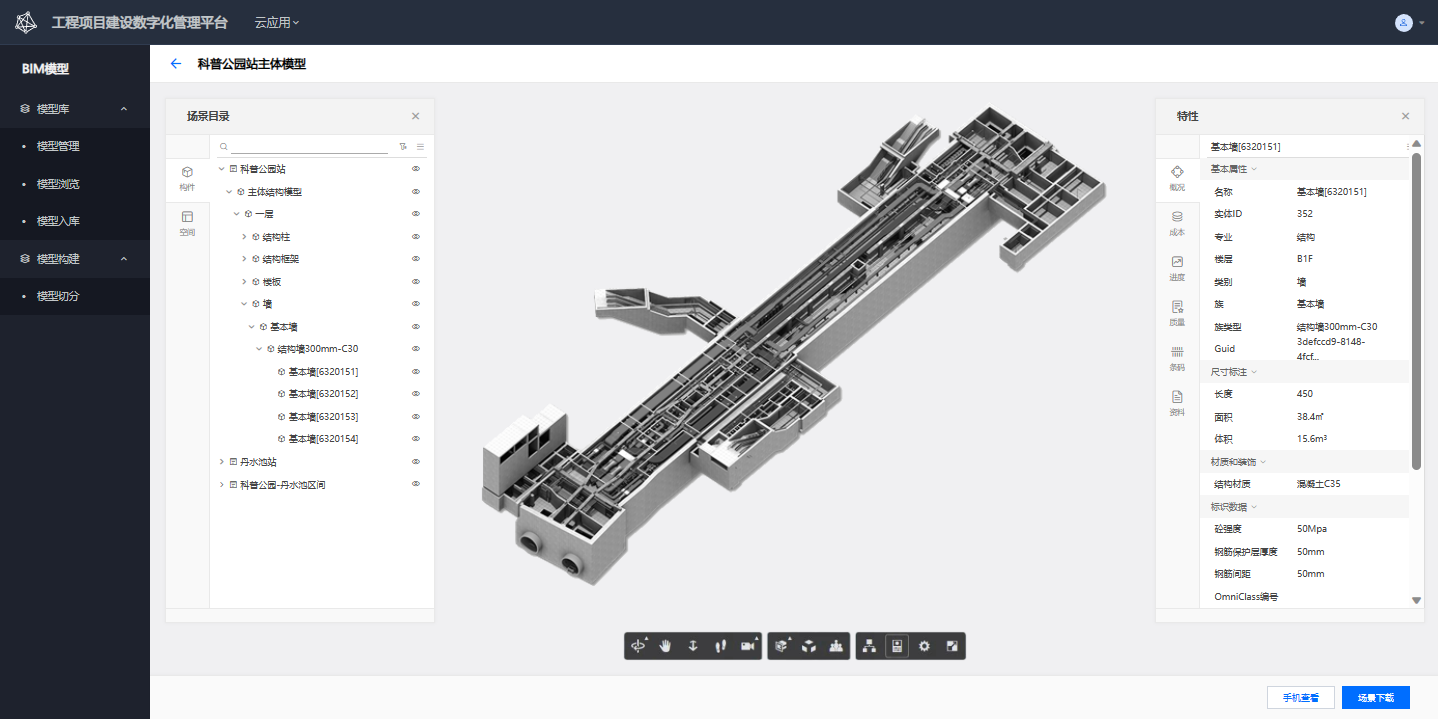Click the scene directory search field
The height and width of the screenshot is (719, 1438).
(x=310, y=146)
